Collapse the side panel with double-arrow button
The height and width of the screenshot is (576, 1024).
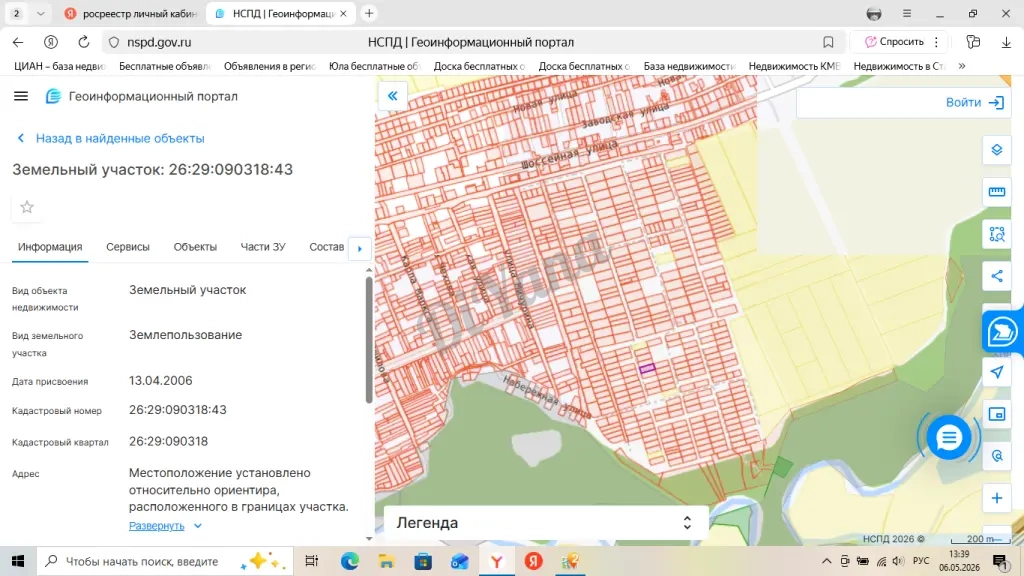pos(392,96)
